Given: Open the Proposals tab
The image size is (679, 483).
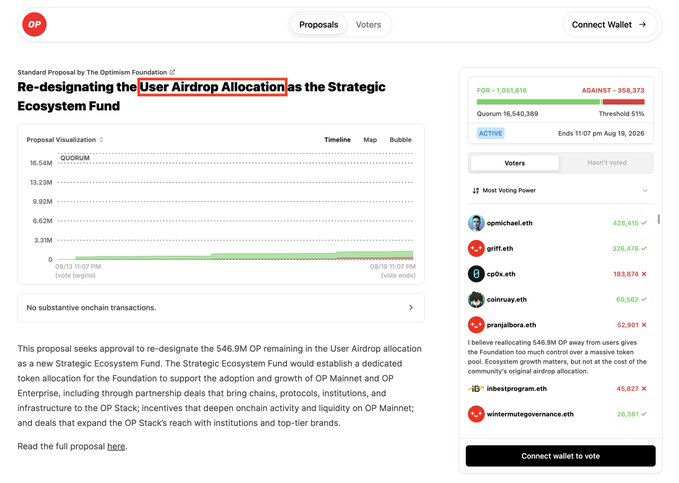Looking at the screenshot, I should (318, 25).
